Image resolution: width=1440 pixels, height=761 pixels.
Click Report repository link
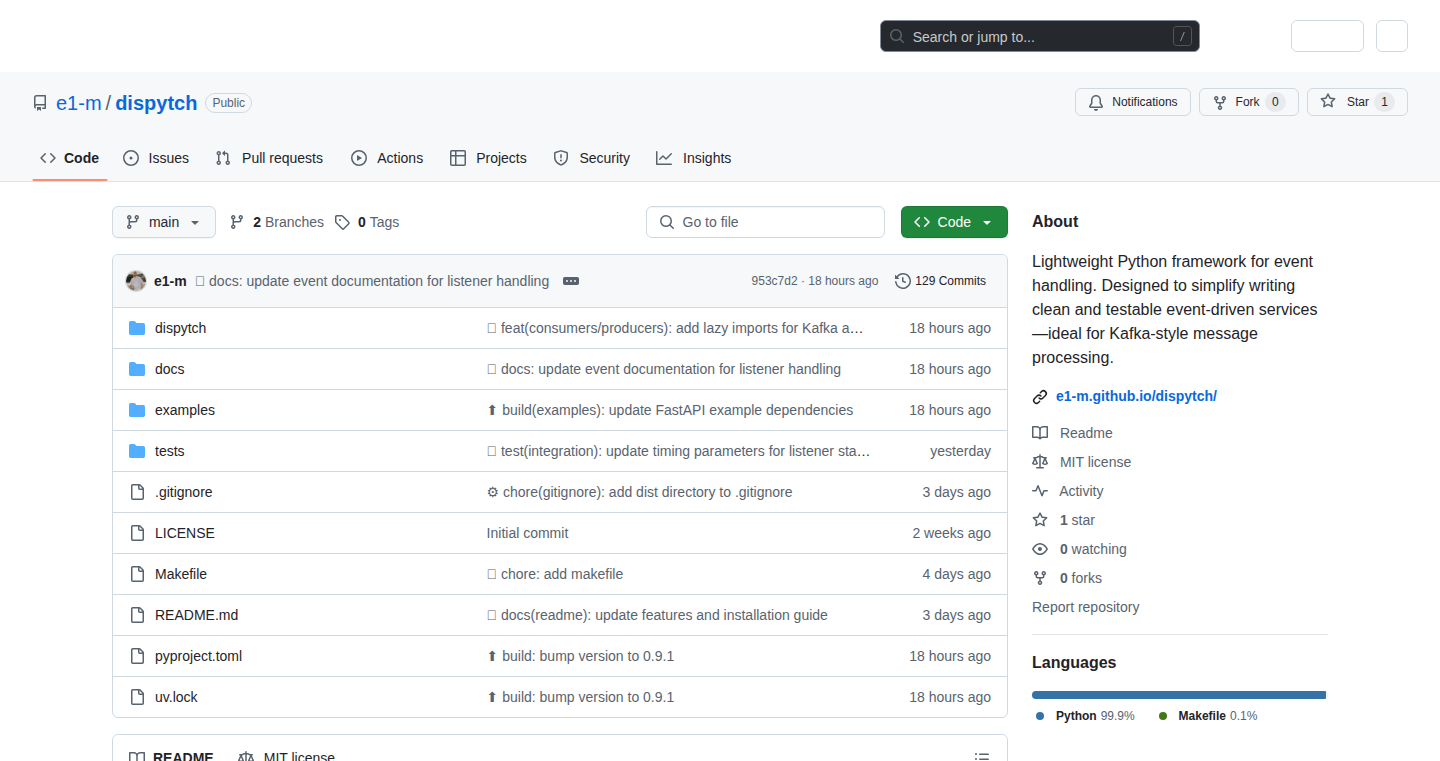pos(1085,607)
